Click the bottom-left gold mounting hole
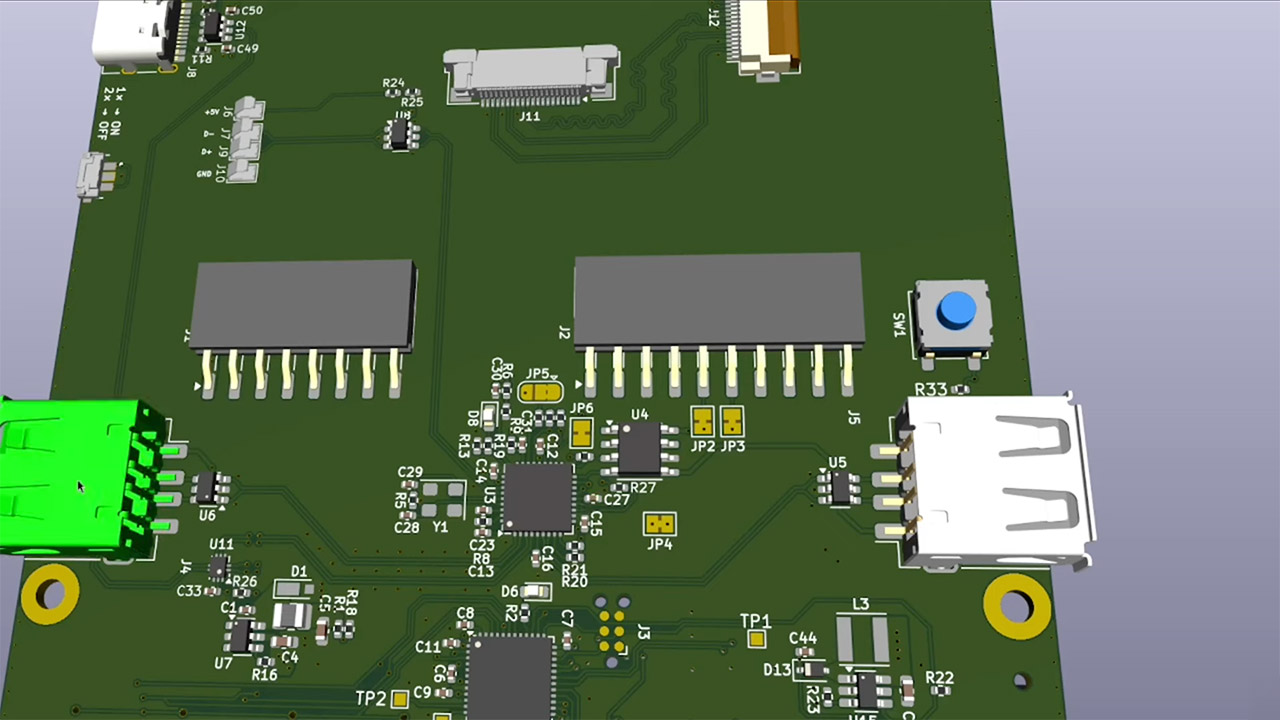Viewport: 1280px width, 720px height. [x=50, y=593]
